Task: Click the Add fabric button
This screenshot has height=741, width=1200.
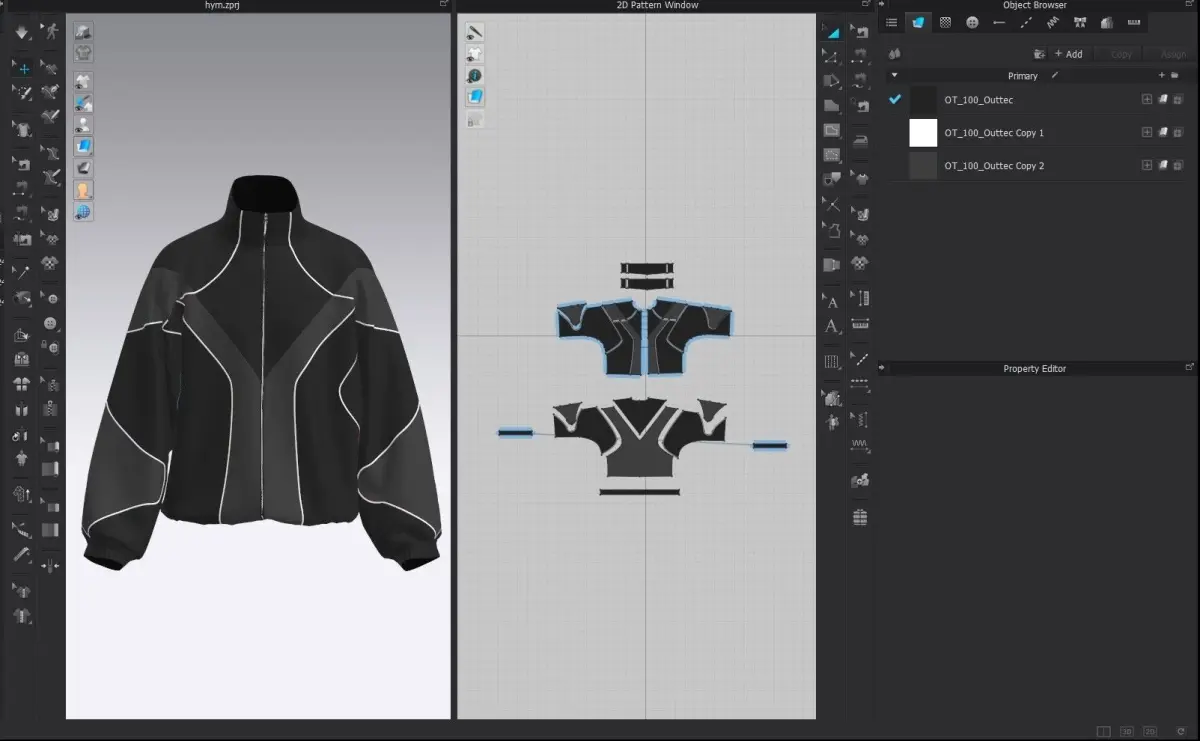Action: (1068, 54)
